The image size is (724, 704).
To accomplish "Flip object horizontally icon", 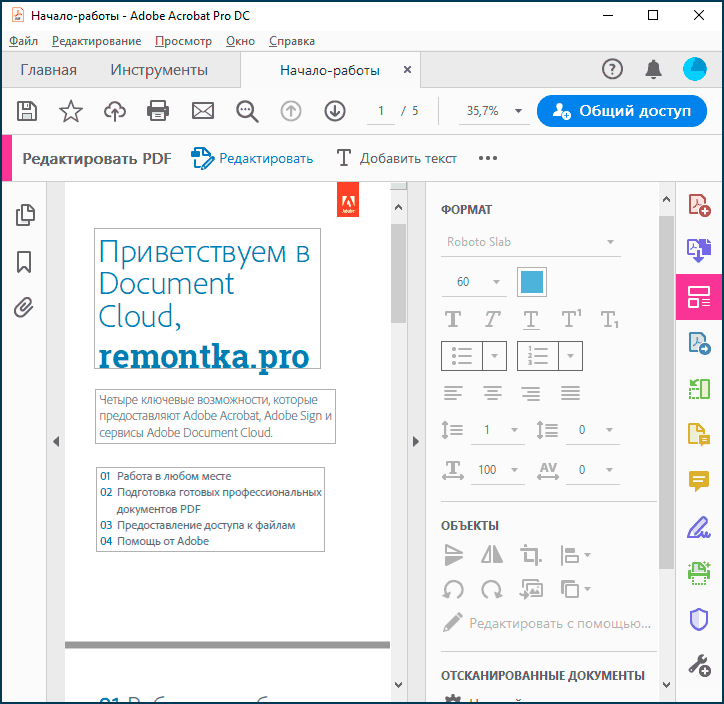I will click(492, 554).
